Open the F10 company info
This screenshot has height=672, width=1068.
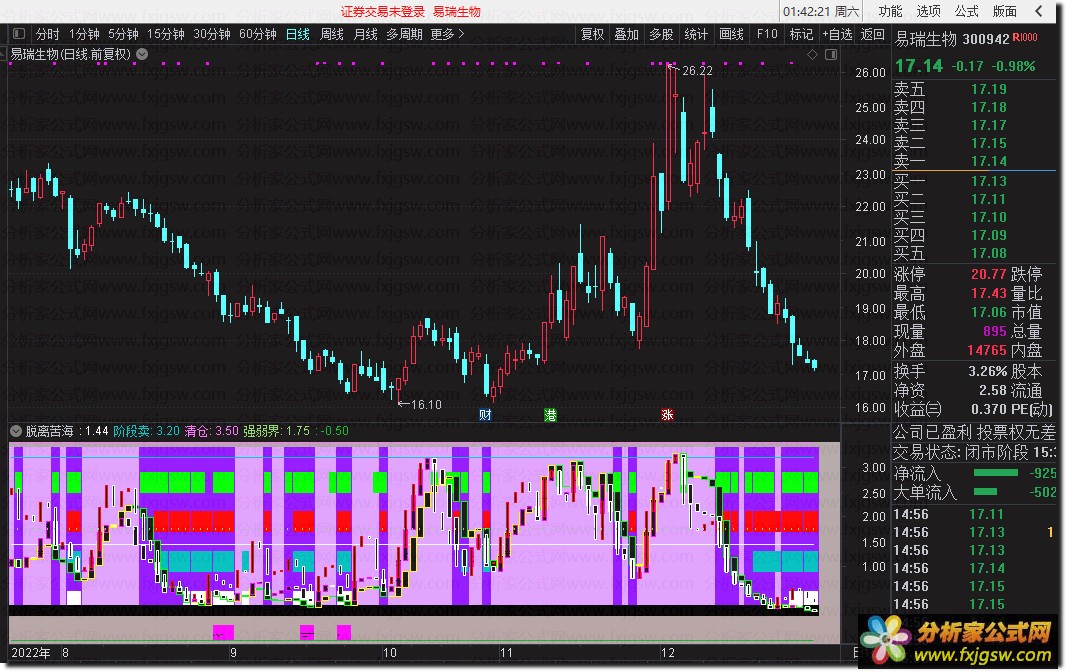(767, 34)
